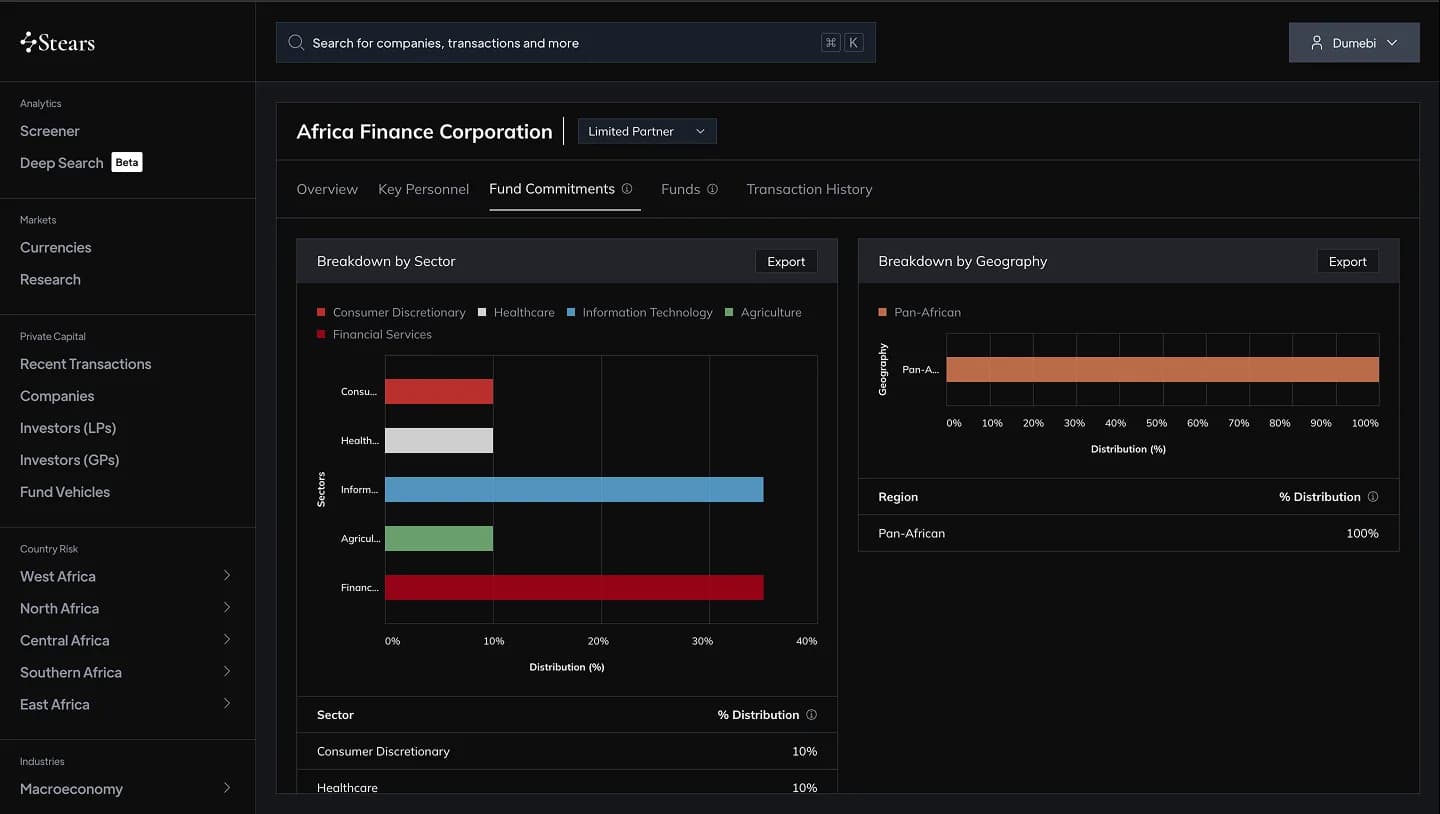
Task: Open the Dumebi account dropdown
Action: pos(1354,43)
